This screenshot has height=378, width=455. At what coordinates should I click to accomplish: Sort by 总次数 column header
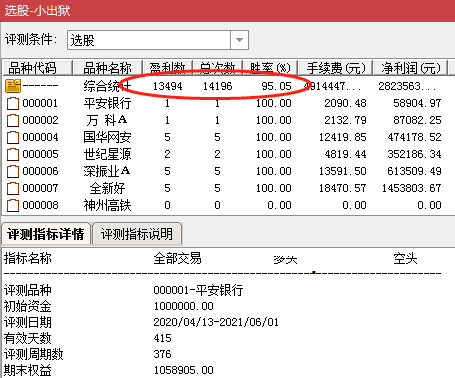pyautogui.click(x=218, y=68)
